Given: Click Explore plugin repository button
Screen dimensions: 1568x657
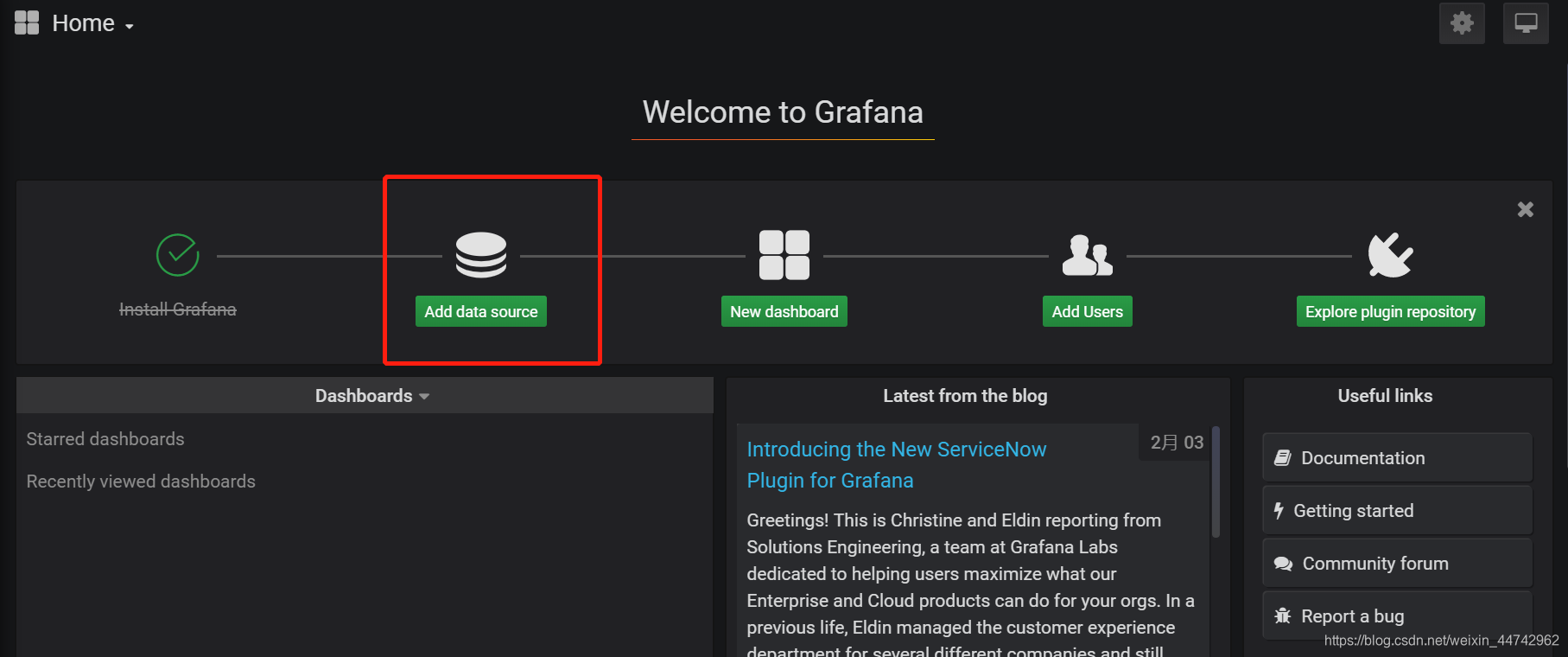Looking at the screenshot, I should pyautogui.click(x=1391, y=311).
